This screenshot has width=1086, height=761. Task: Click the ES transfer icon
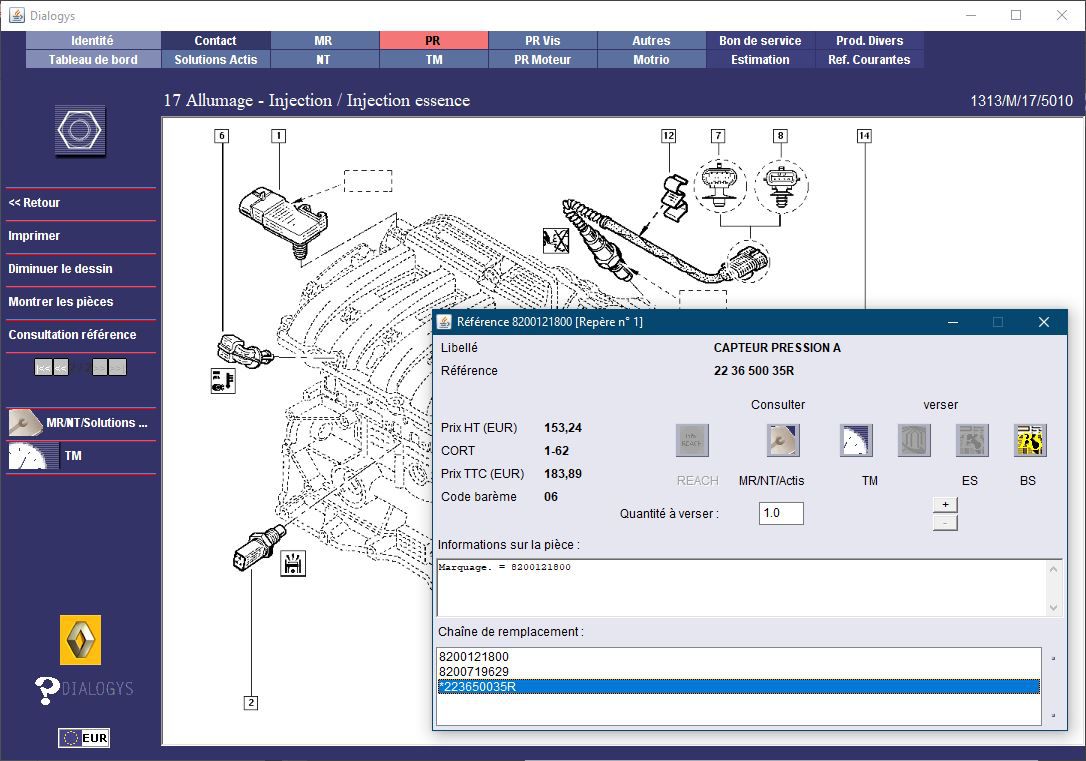[972, 440]
